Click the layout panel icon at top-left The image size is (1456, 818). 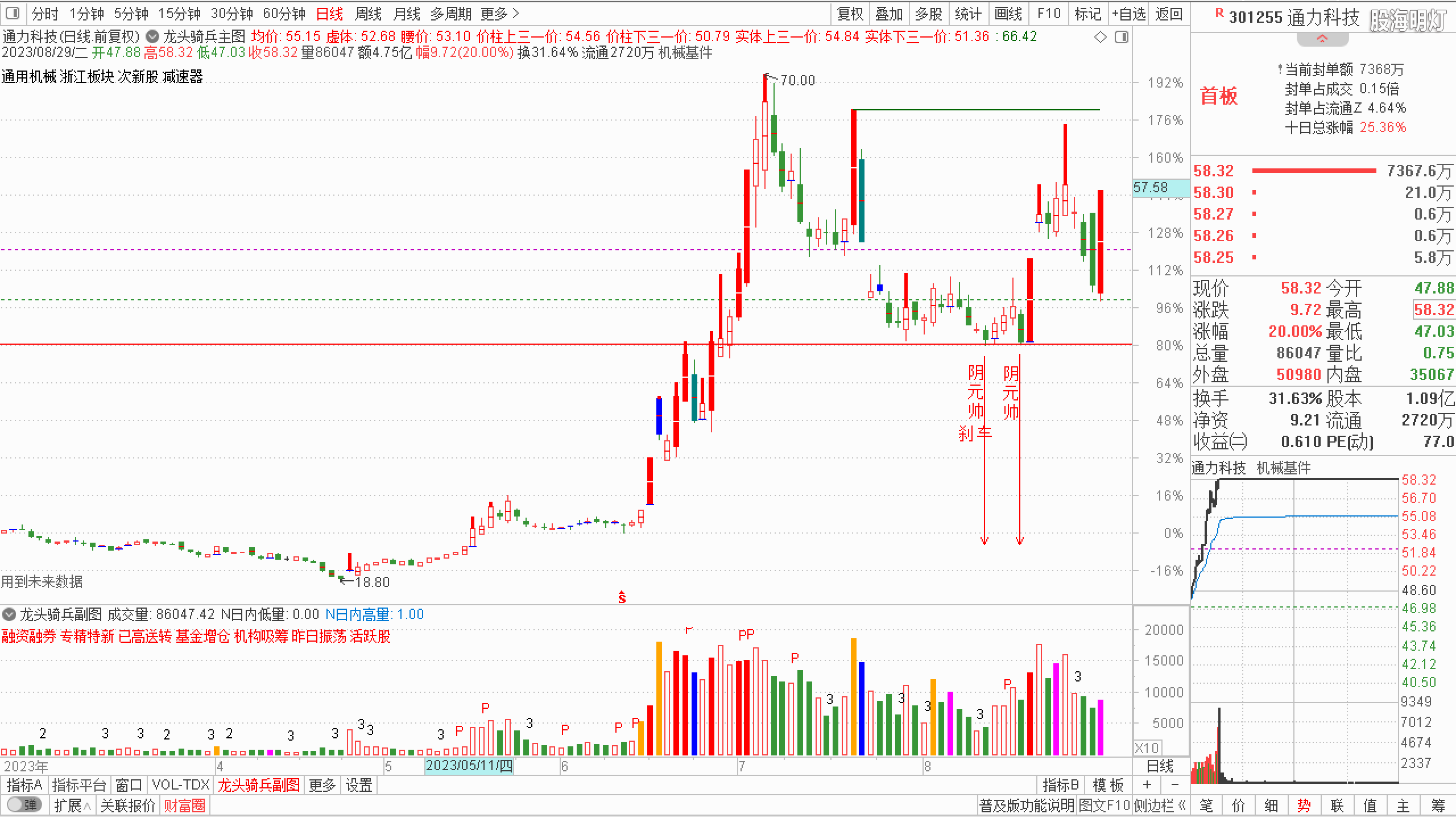pos(14,13)
